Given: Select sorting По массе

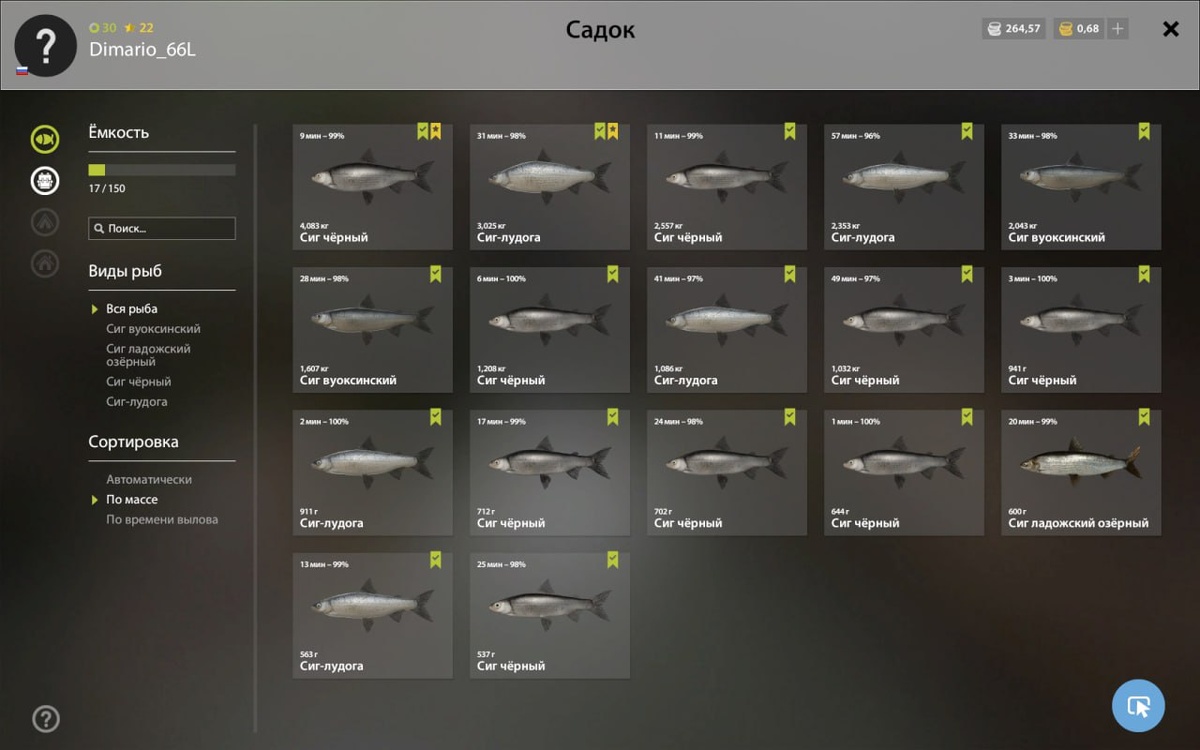Looking at the screenshot, I should coord(132,500).
